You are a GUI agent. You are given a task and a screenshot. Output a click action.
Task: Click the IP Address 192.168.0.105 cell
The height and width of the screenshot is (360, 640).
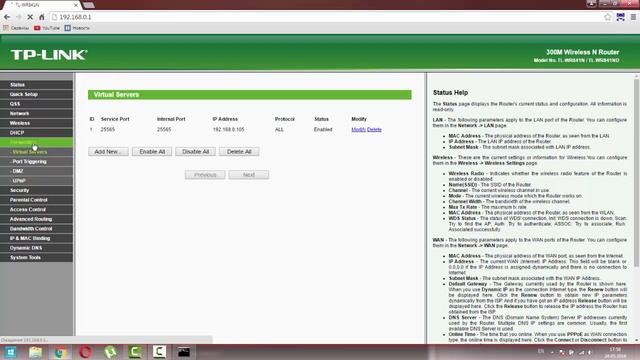[x=228, y=129]
